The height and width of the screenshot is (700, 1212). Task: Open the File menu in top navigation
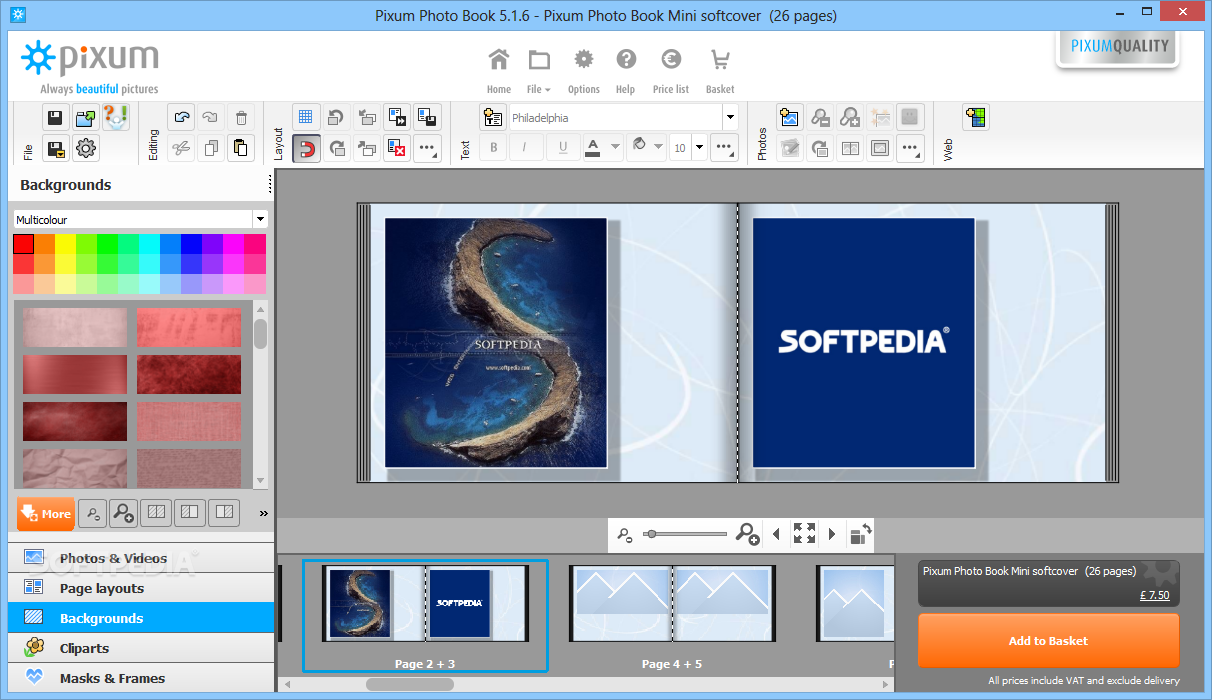pos(539,70)
